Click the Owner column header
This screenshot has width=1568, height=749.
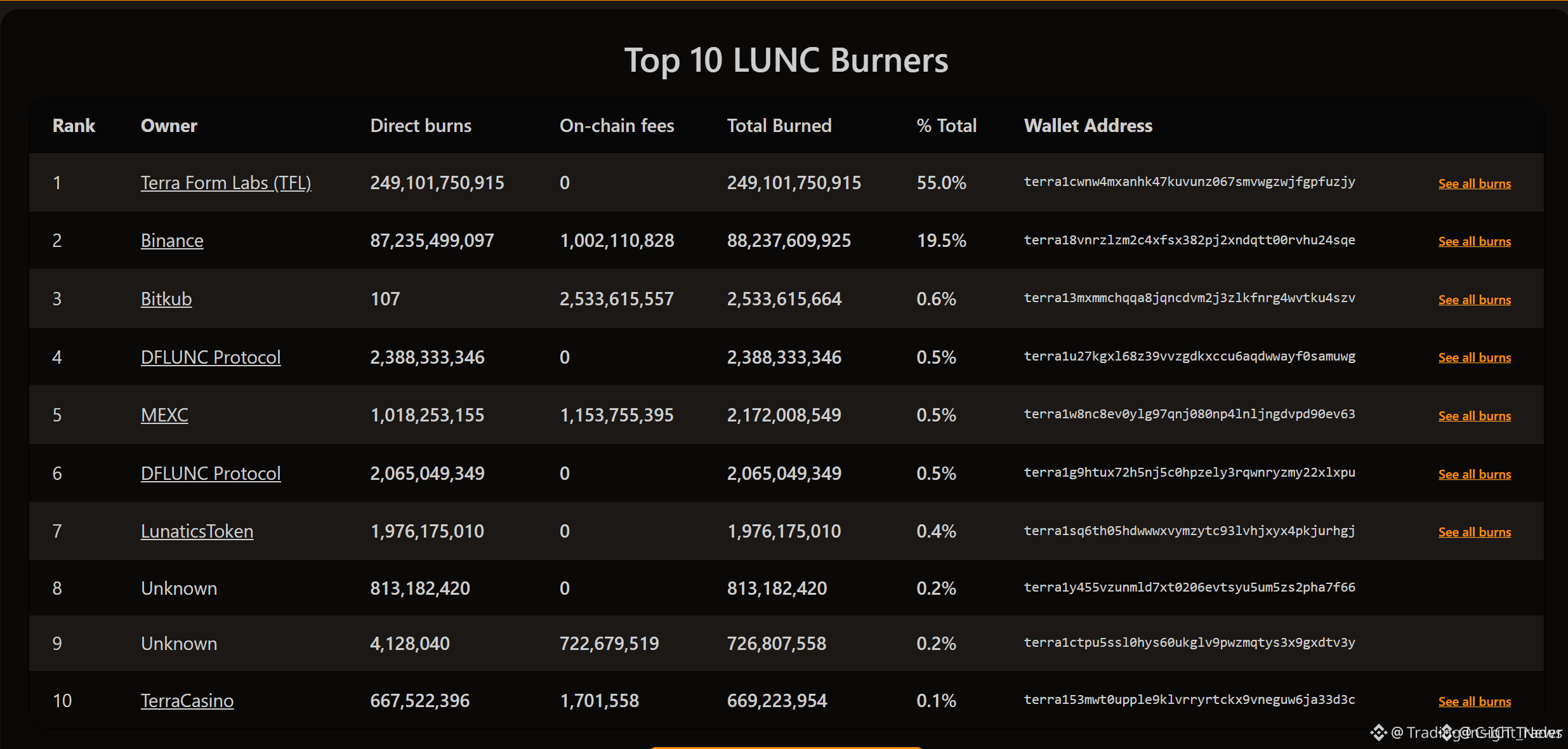(x=169, y=126)
